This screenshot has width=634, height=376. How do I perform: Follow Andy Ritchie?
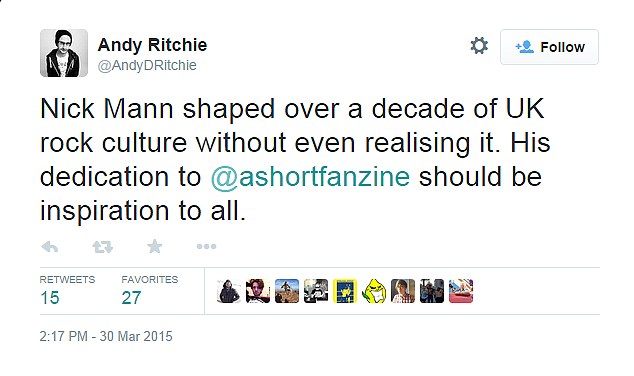click(x=549, y=47)
